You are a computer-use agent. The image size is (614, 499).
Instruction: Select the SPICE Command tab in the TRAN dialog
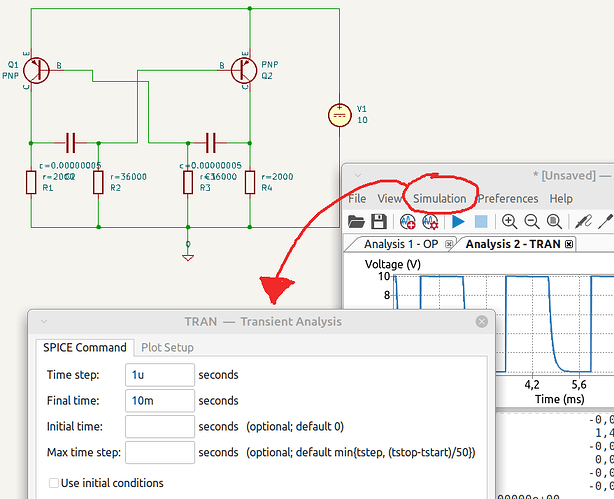point(85,347)
